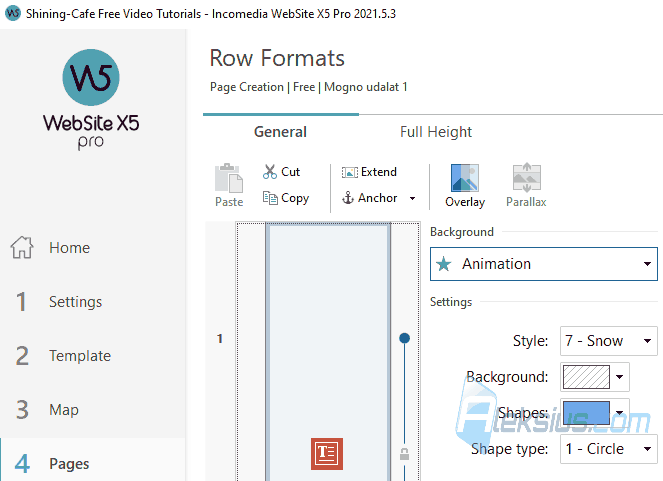
Task: Click the Extend row button
Action: (369, 172)
